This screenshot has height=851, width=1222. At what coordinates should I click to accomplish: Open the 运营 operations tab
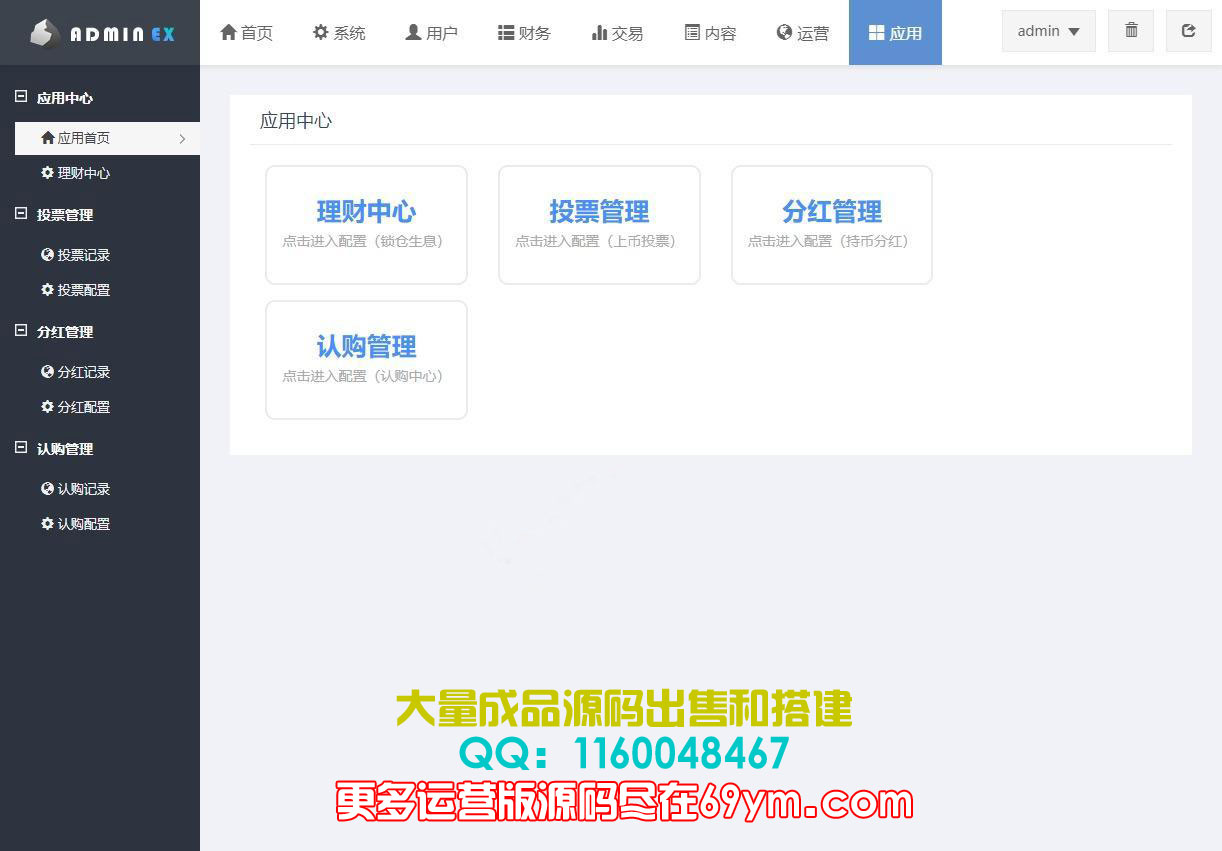(x=802, y=33)
